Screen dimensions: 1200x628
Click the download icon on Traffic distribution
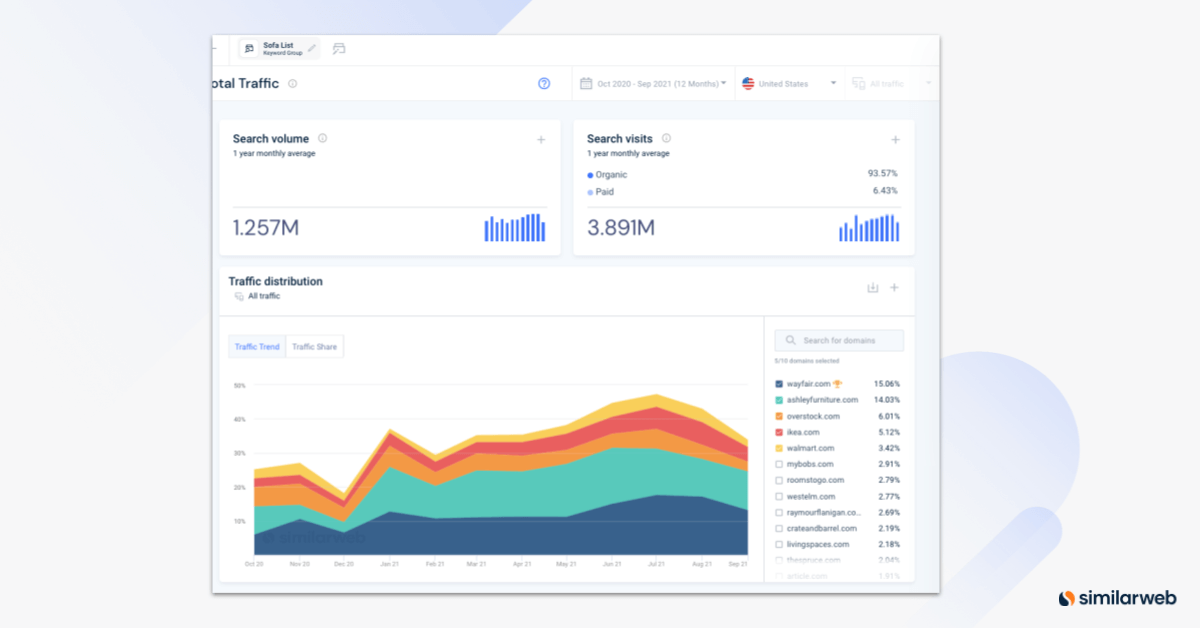coord(871,287)
